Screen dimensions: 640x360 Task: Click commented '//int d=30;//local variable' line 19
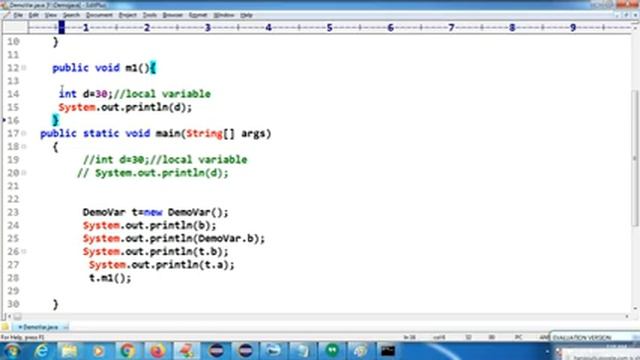pyautogui.click(x=165, y=160)
